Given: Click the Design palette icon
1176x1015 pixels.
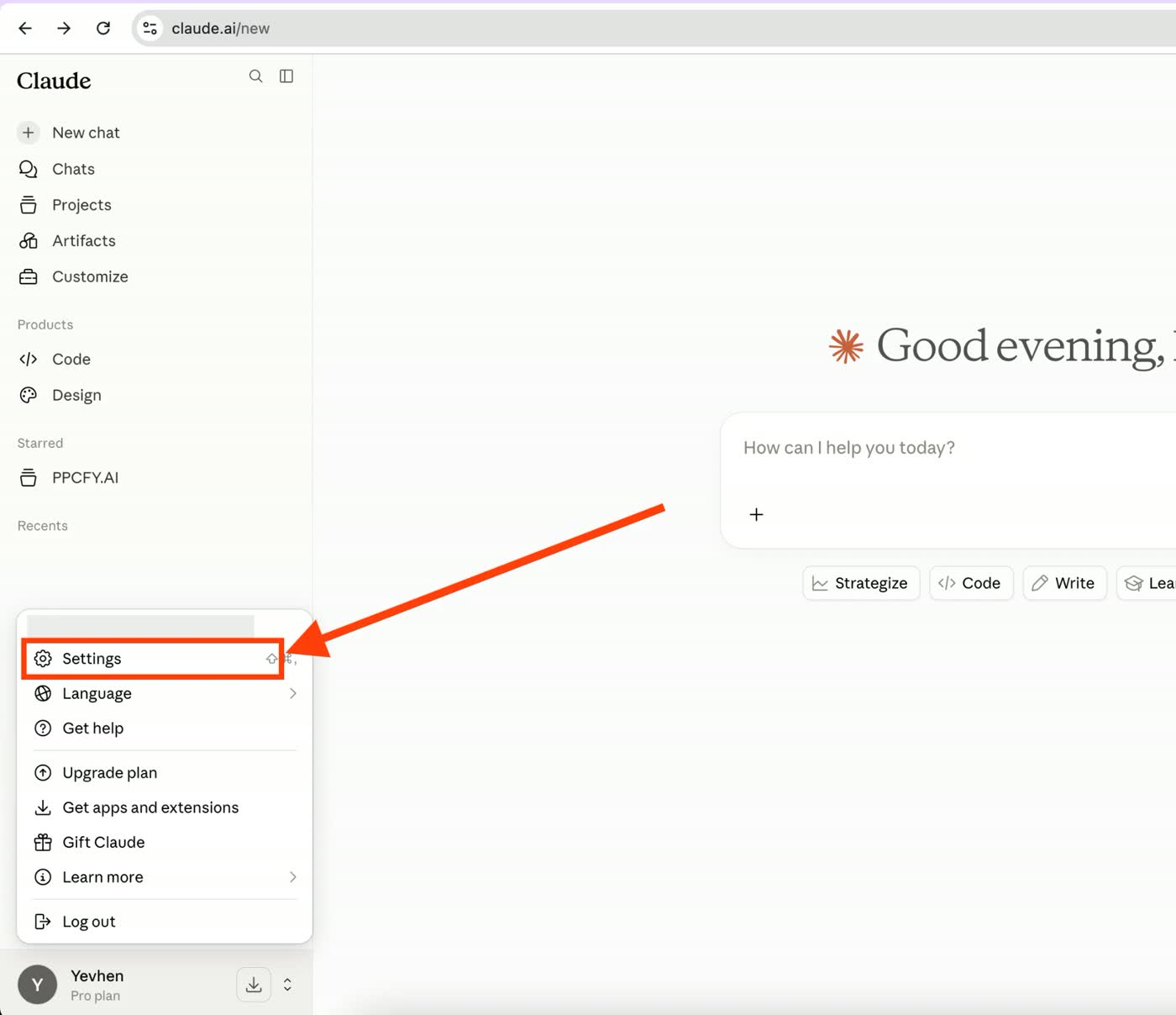Looking at the screenshot, I should tap(29, 395).
